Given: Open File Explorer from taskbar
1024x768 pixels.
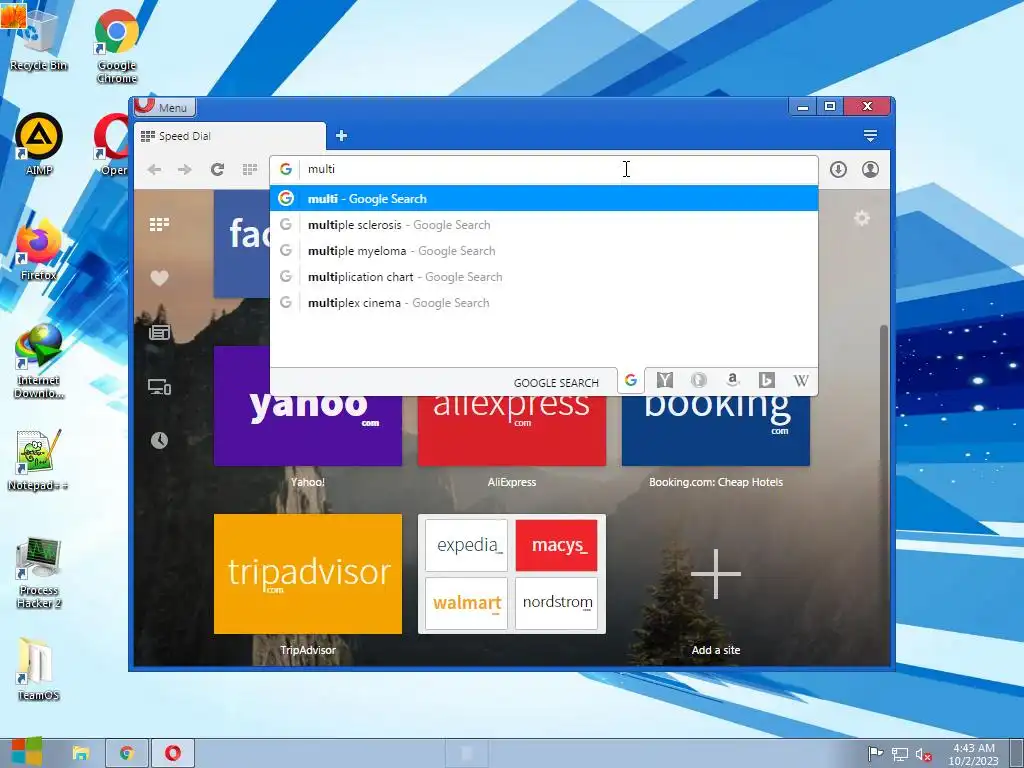Looking at the screenshot, I should coord(80,753).
